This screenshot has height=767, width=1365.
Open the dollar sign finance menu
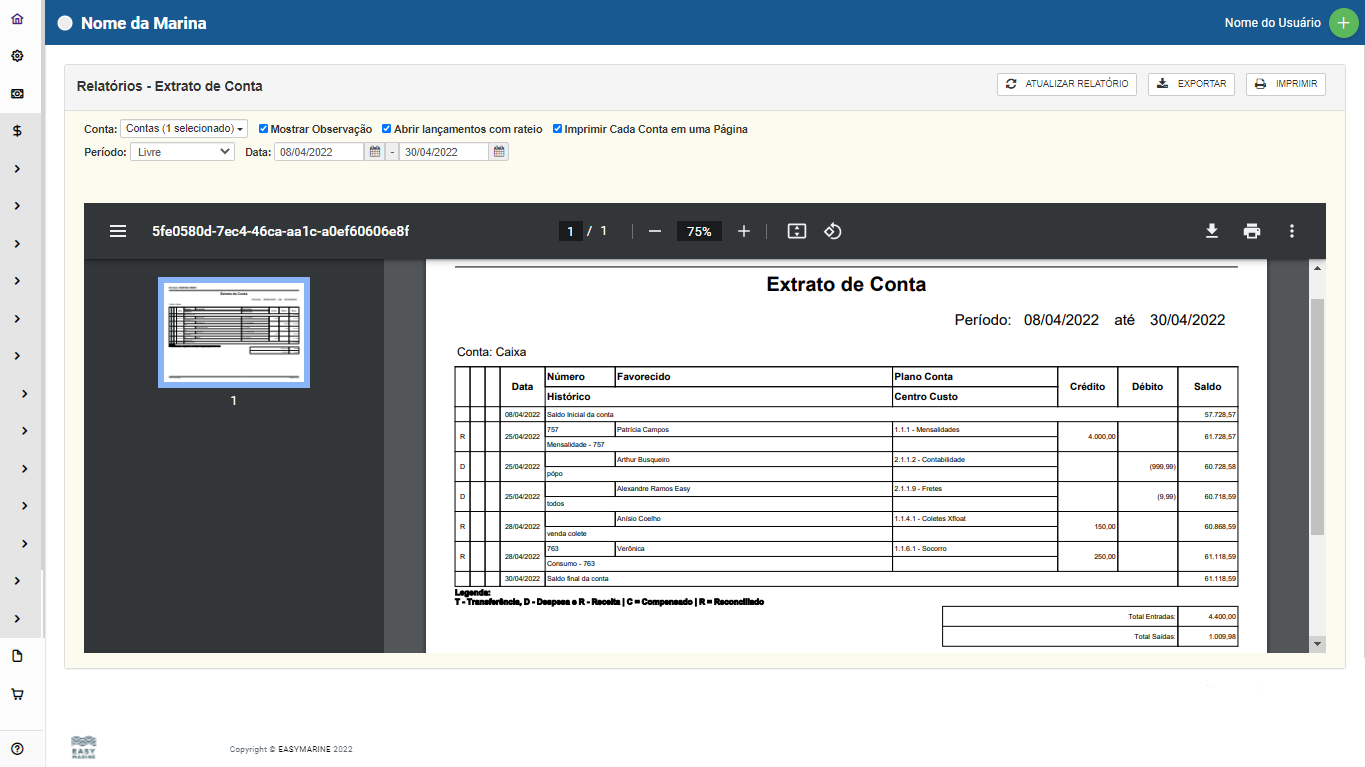[17, 131]
